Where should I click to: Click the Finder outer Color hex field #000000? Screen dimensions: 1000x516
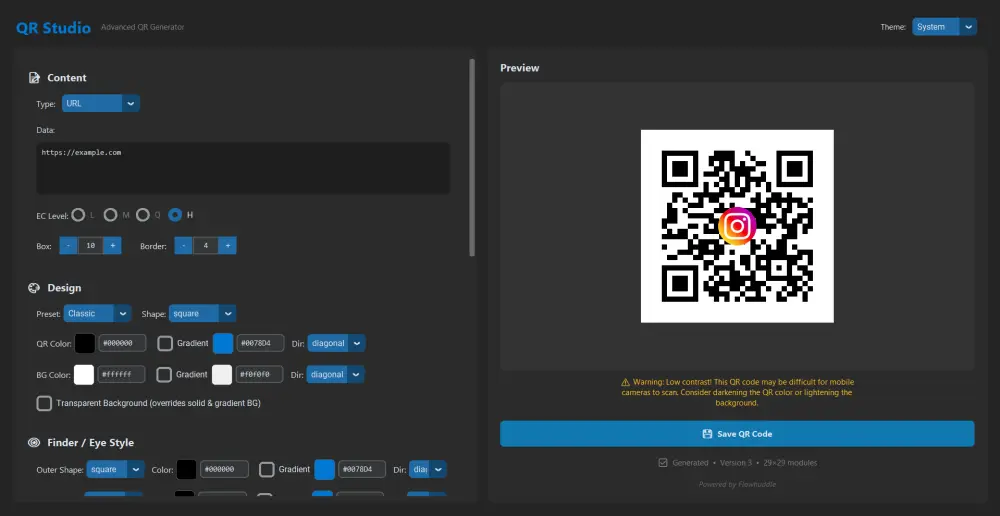[224, 469]
